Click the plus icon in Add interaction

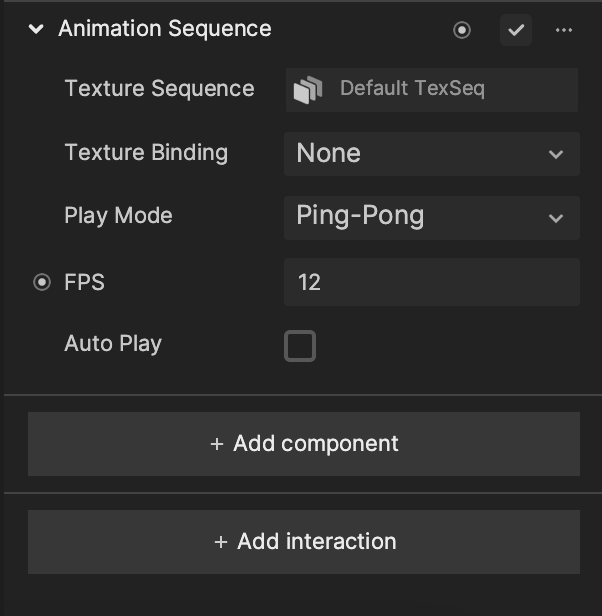[221, 542]
